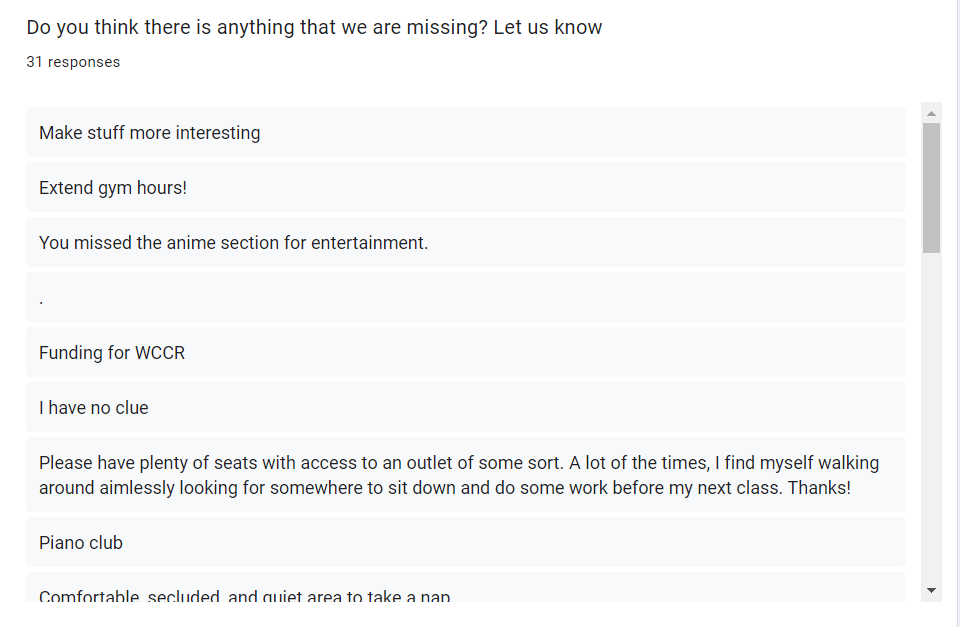Image resolution: width=960 pixels, height=627 pixels.
Task: Click the question title about anything missing
Action: (x=314, y=28)
